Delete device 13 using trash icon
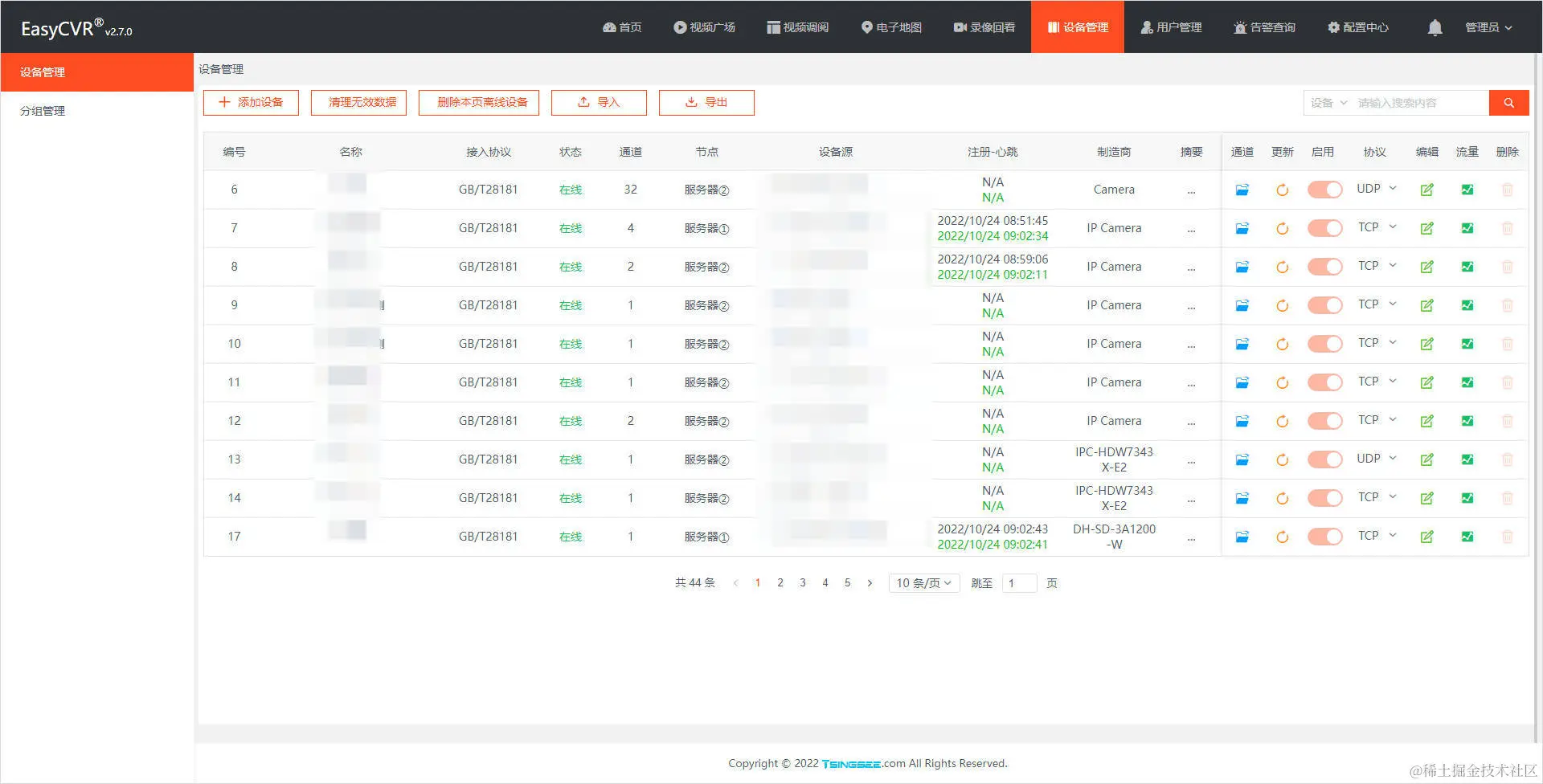 pyautogui.click(x=1508, y=459)
